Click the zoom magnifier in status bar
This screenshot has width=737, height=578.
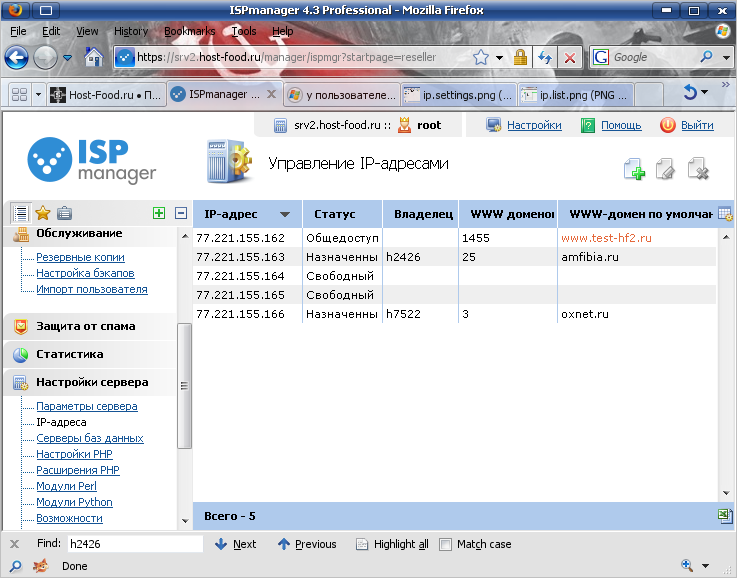(x=687, y=565)
